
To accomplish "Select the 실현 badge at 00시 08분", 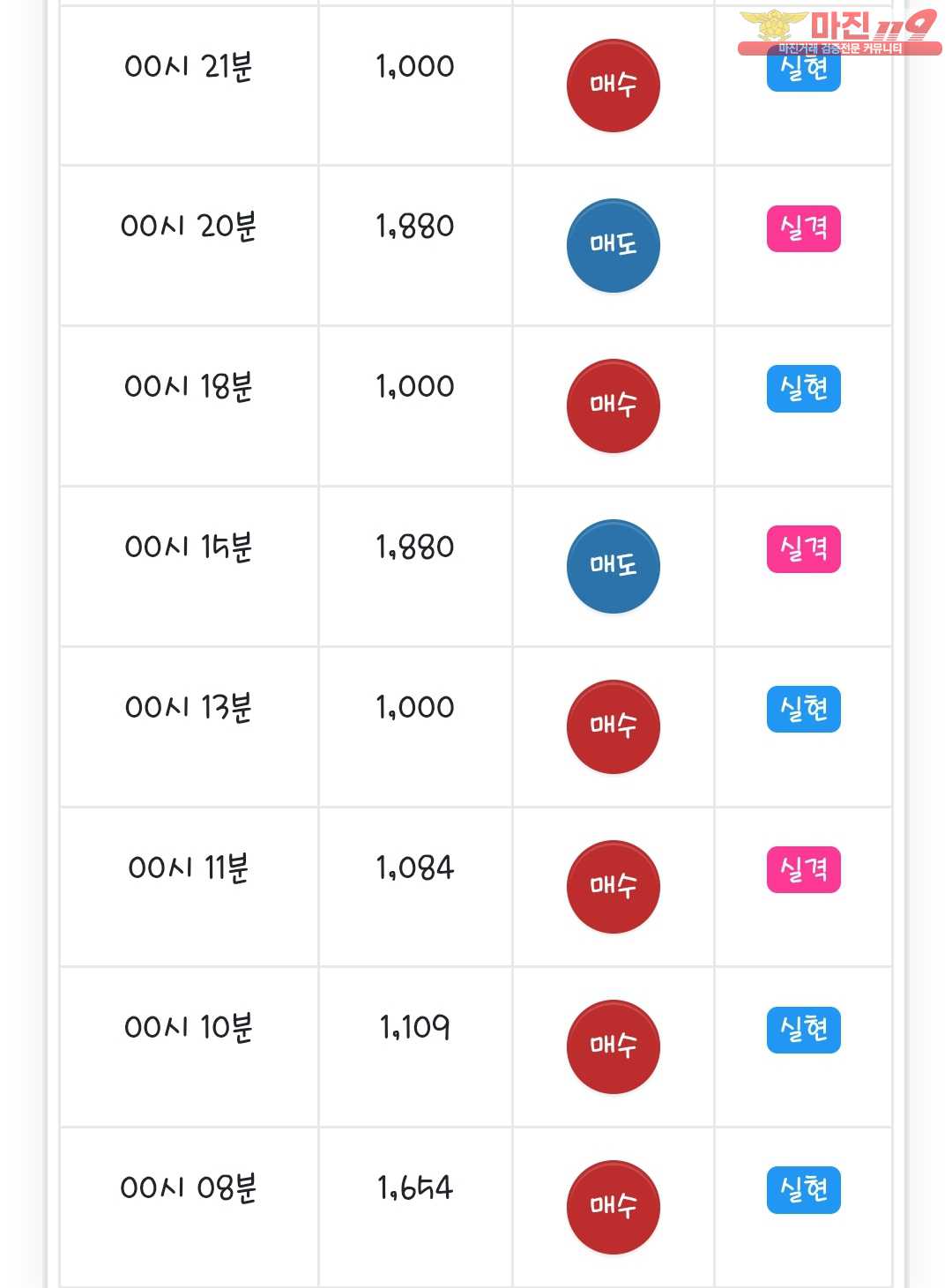I will pyautogui.click(x=803, y=1190).
